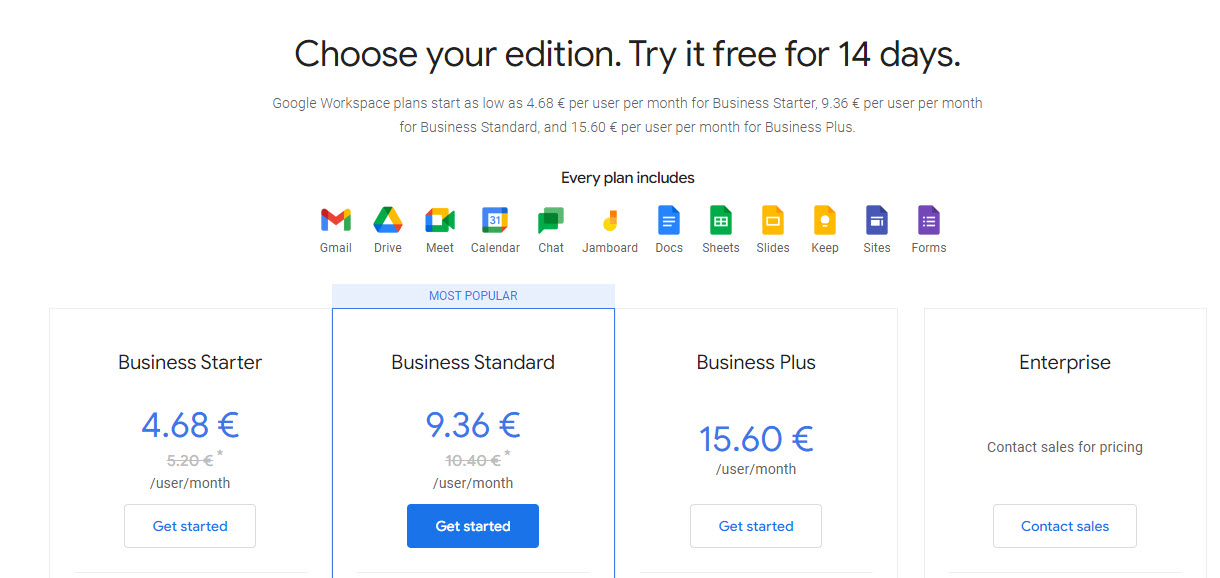The height and width of the screenshot is (578, 1220).
Task: Click the MOST POPULAR banner
Action: pos(473,296)
